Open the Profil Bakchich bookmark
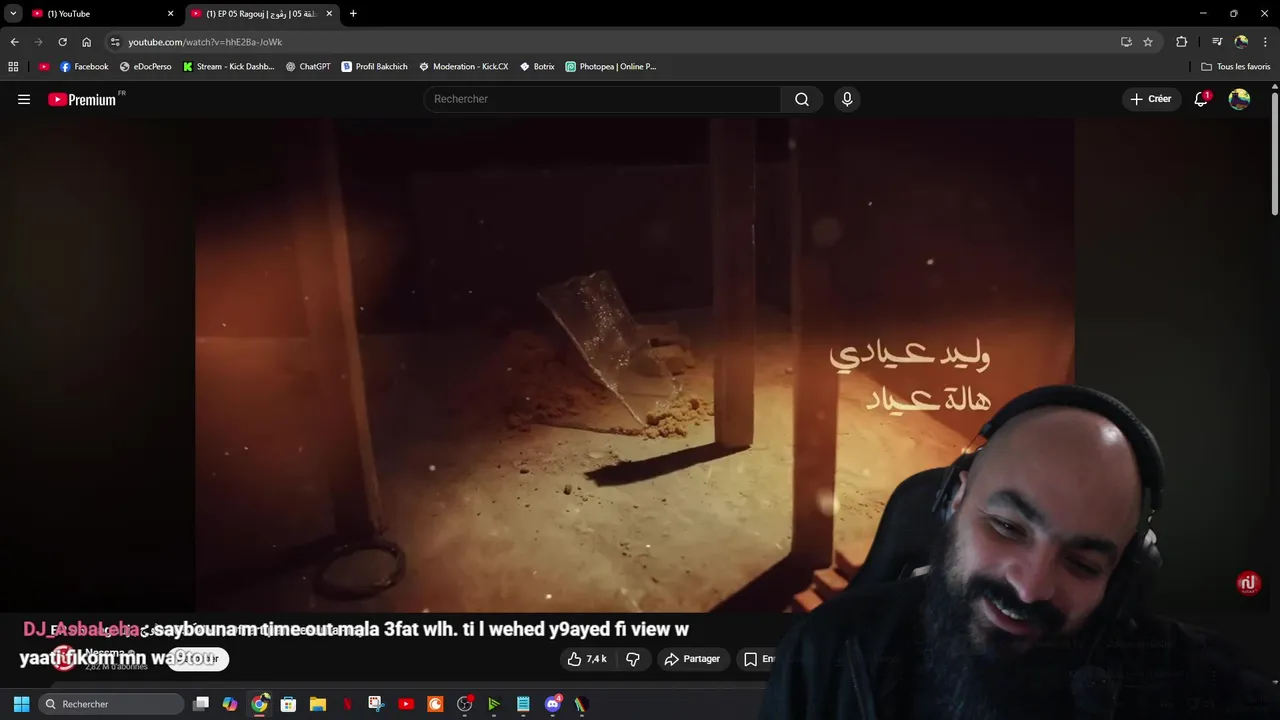 click(375, 66)
